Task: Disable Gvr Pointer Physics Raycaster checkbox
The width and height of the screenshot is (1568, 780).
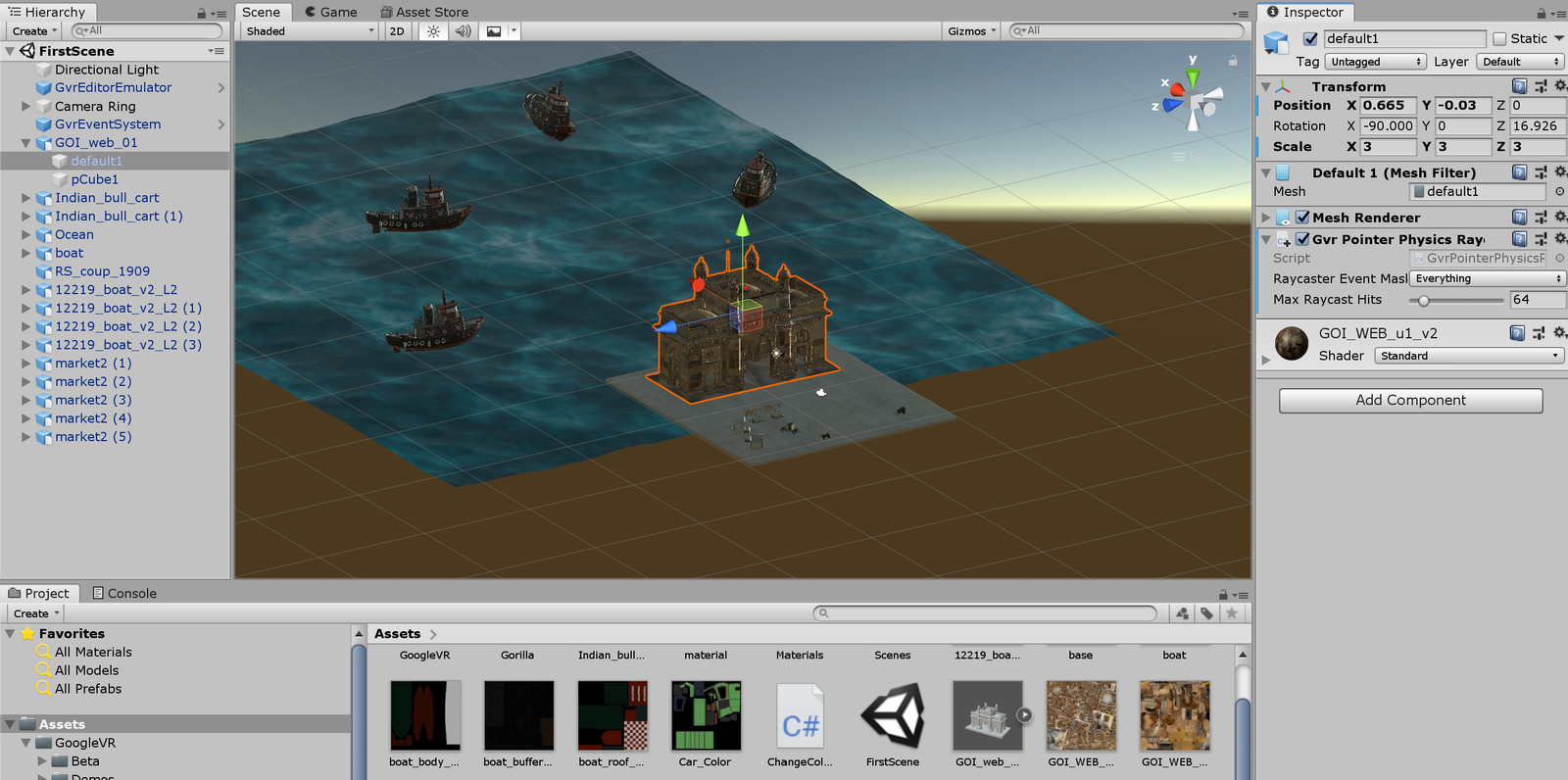Action: coord(1302,239)
